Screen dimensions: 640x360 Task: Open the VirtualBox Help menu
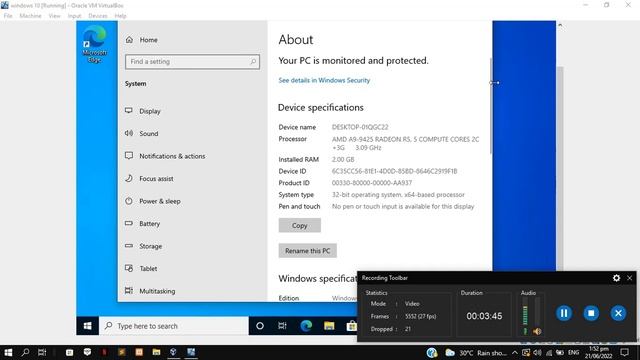point(120,16)
